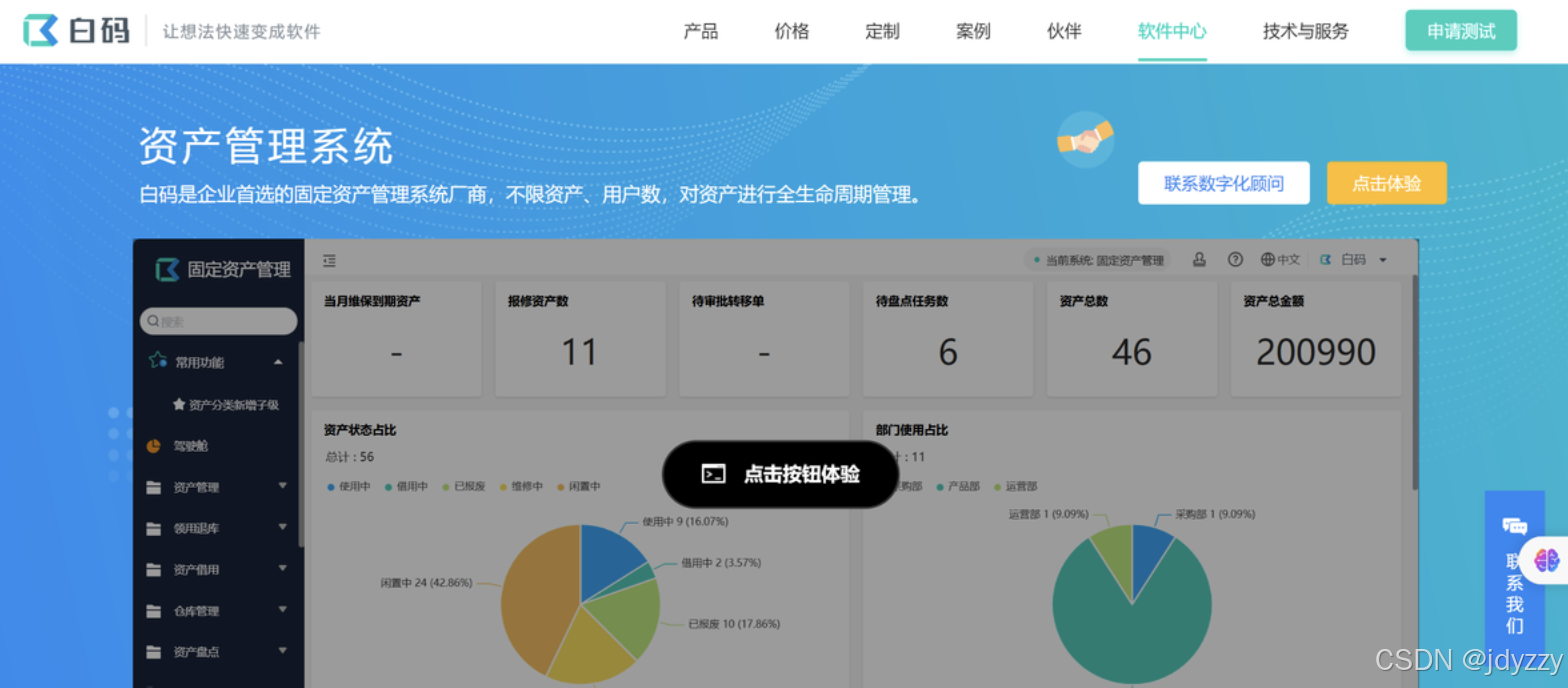
Task: Click the dashboard content vertical scrollbar
Action: pyautogui.click(x=1414, y=382)
